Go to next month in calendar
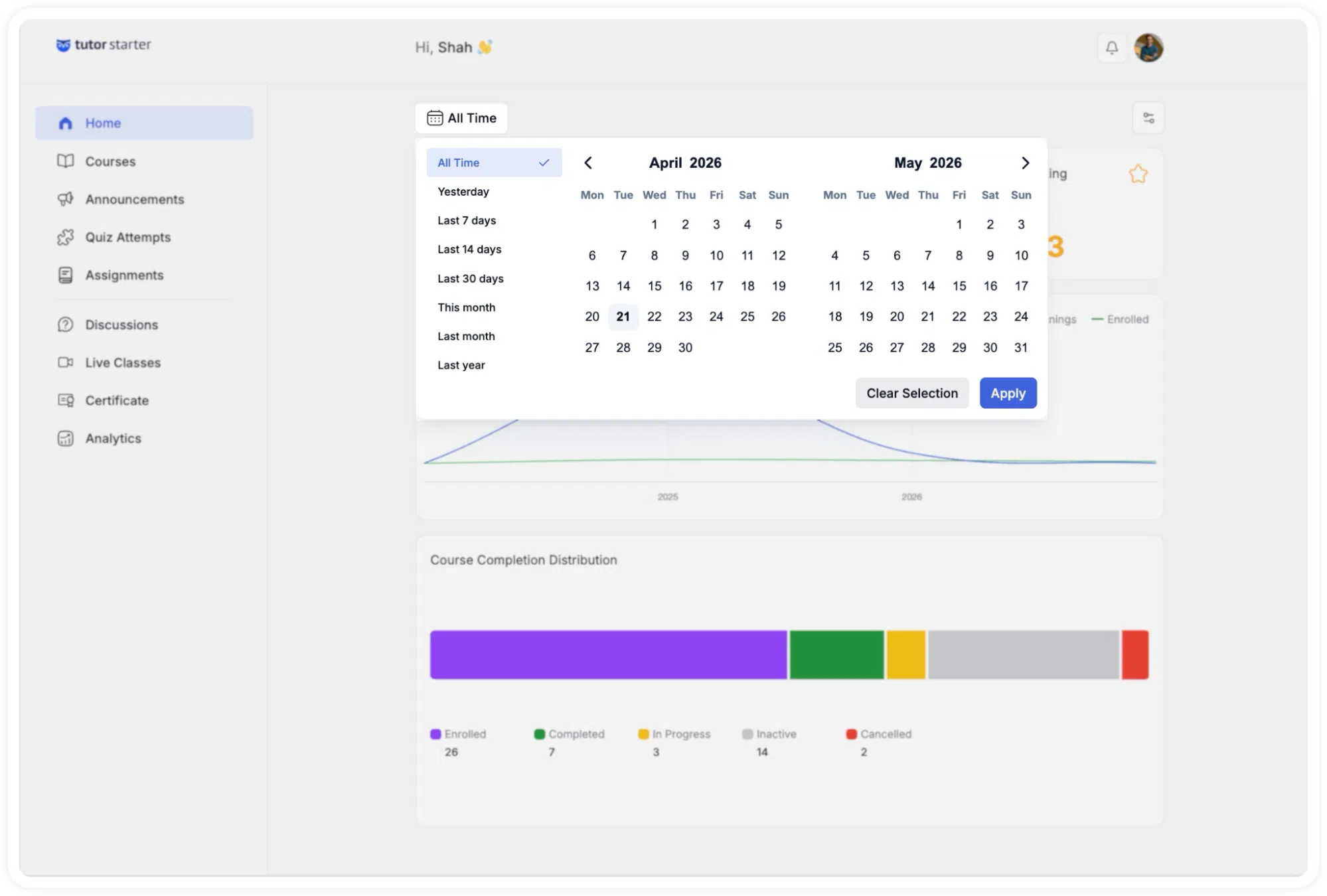 click(x=1025, y=163)
